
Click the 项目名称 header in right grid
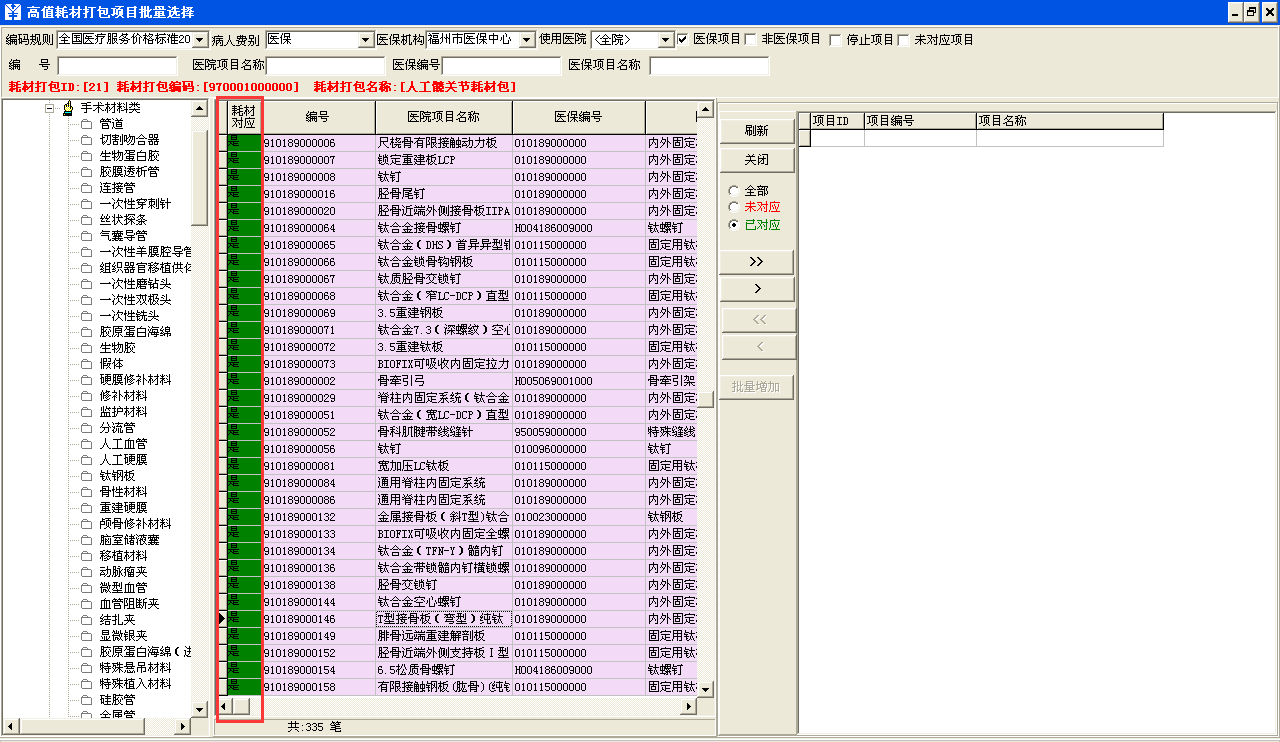coord(1070,121)
